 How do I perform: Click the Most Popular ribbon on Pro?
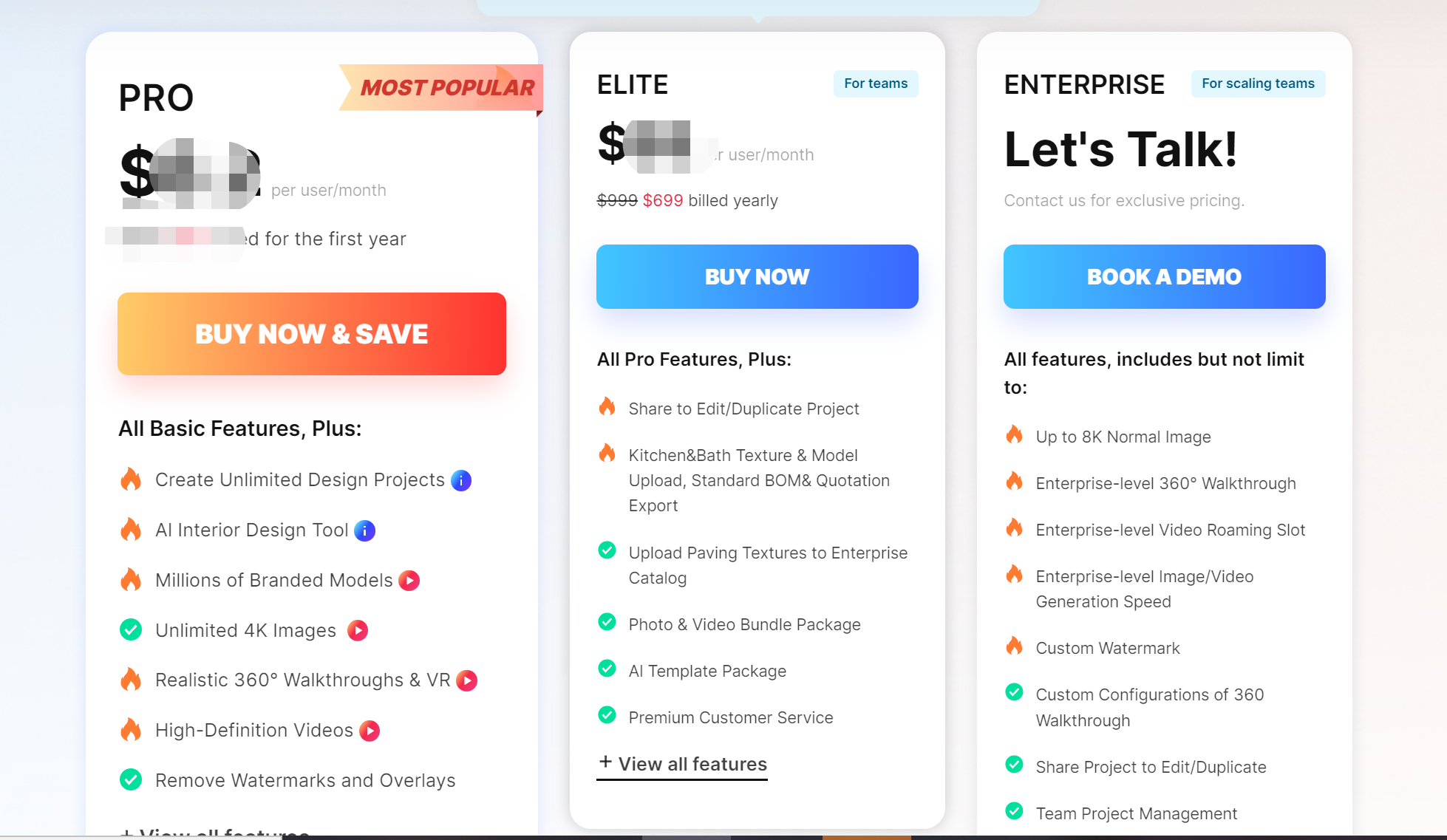tap(446, 88)
